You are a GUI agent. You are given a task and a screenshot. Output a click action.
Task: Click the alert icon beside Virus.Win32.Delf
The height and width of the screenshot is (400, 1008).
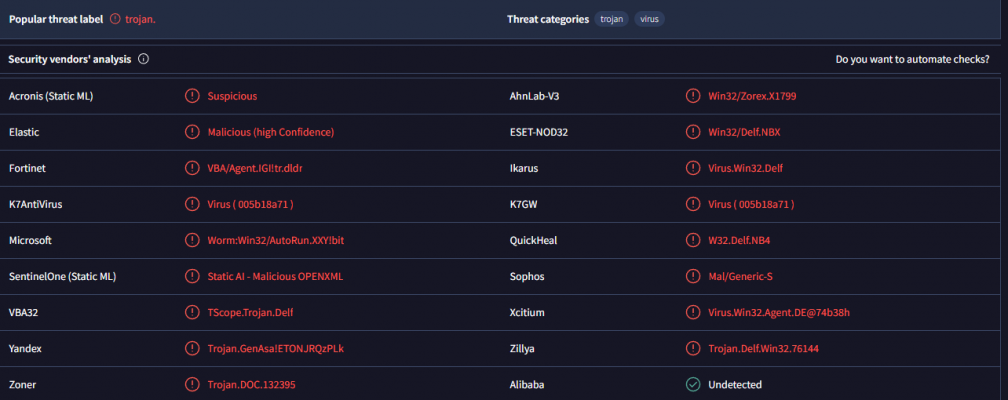click(692, 168)
